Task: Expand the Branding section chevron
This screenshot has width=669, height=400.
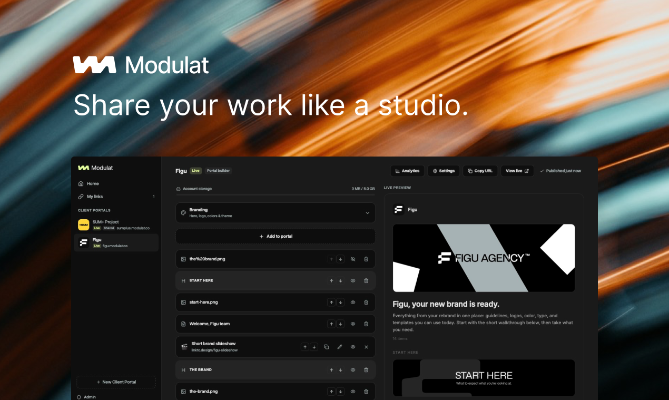Action: point(367,213)
